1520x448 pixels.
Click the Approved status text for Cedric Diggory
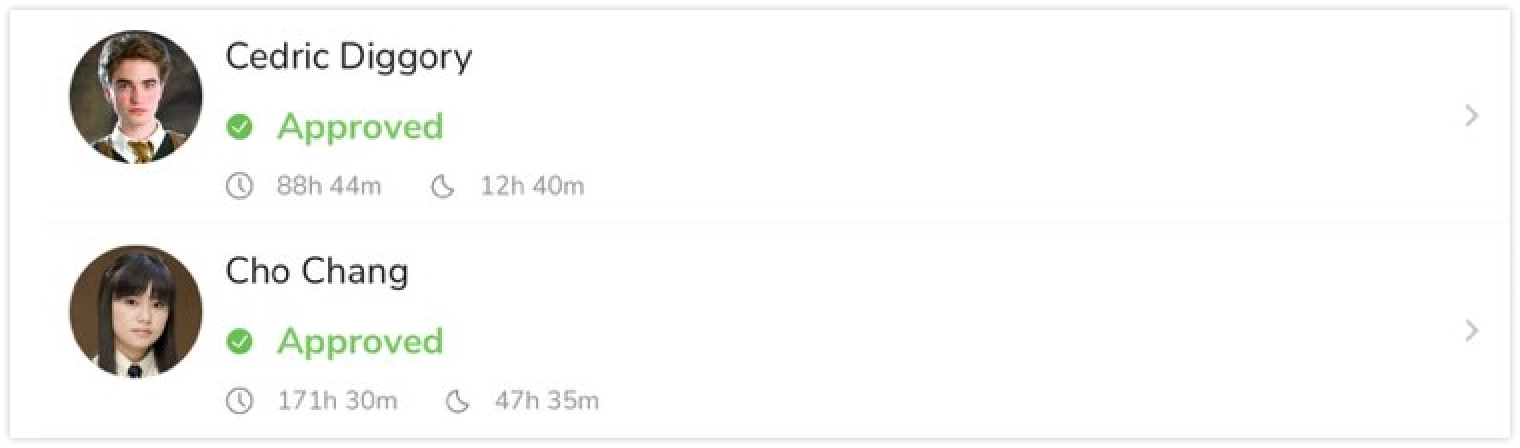pyautogui.click(x=360, y=128)
